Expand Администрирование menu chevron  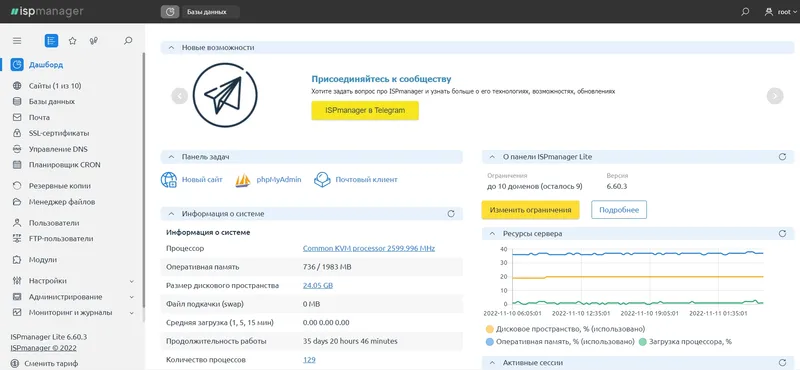(x=132, y=297)
